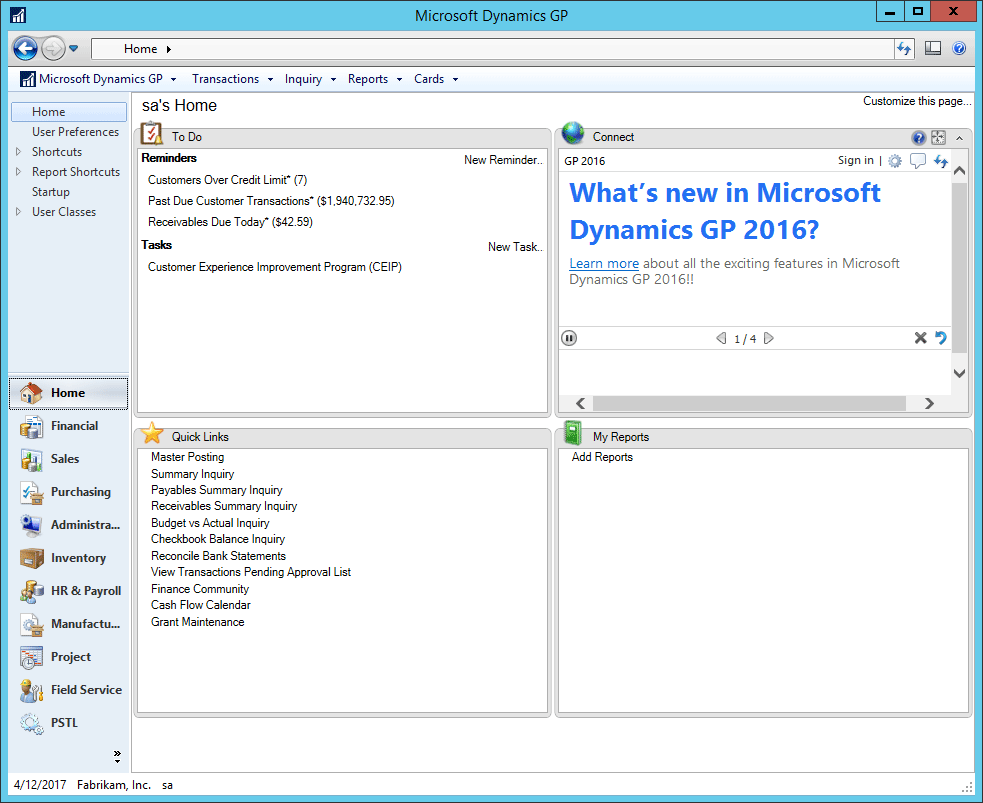The width and height of the screenshot is (983, 803).
Task: Open the Home navigation pane button
Action: [68, 393]
